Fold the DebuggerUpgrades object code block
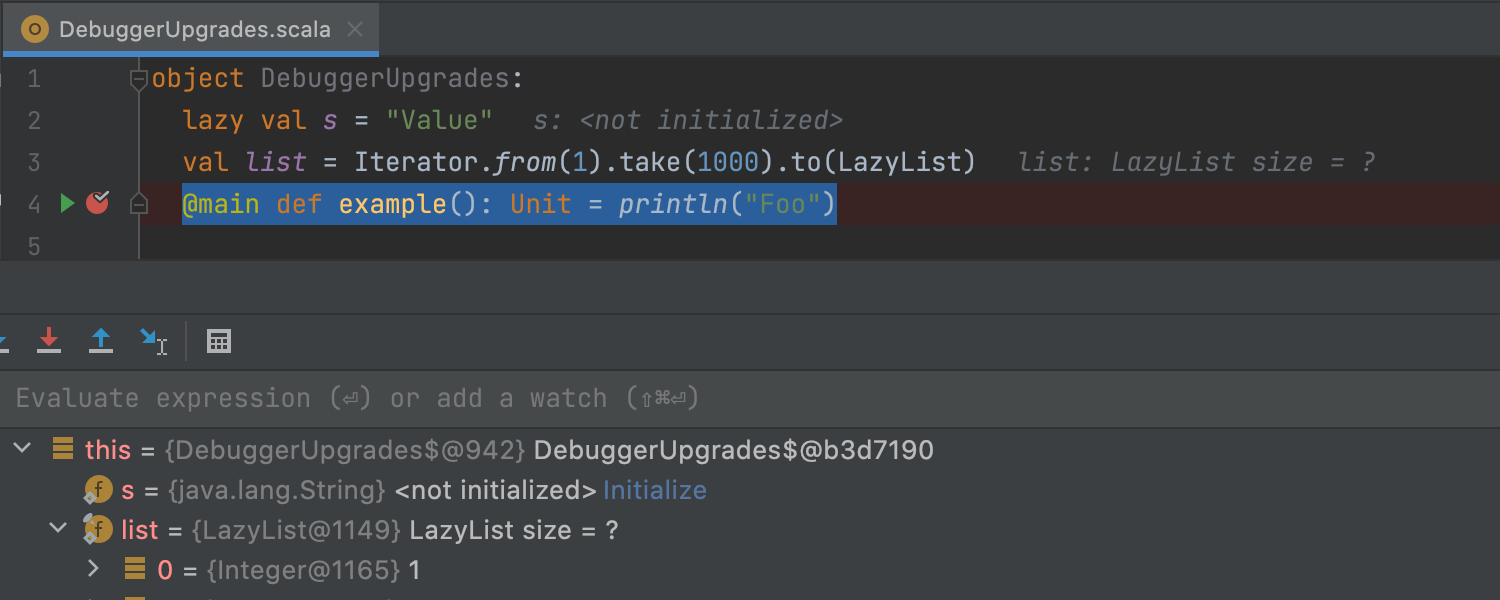Viewport: 1500px width, 600px height. [x=139, y=80]
